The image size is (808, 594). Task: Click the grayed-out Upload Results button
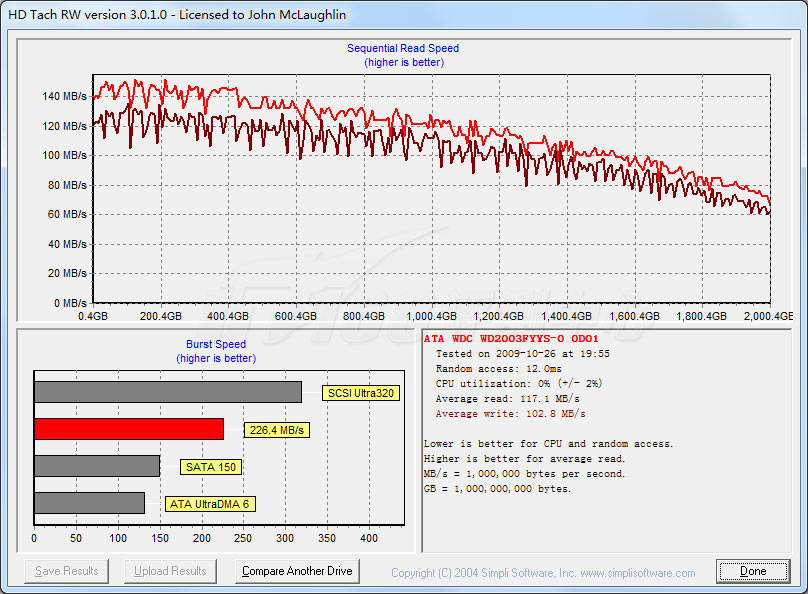tap(171, 571)
